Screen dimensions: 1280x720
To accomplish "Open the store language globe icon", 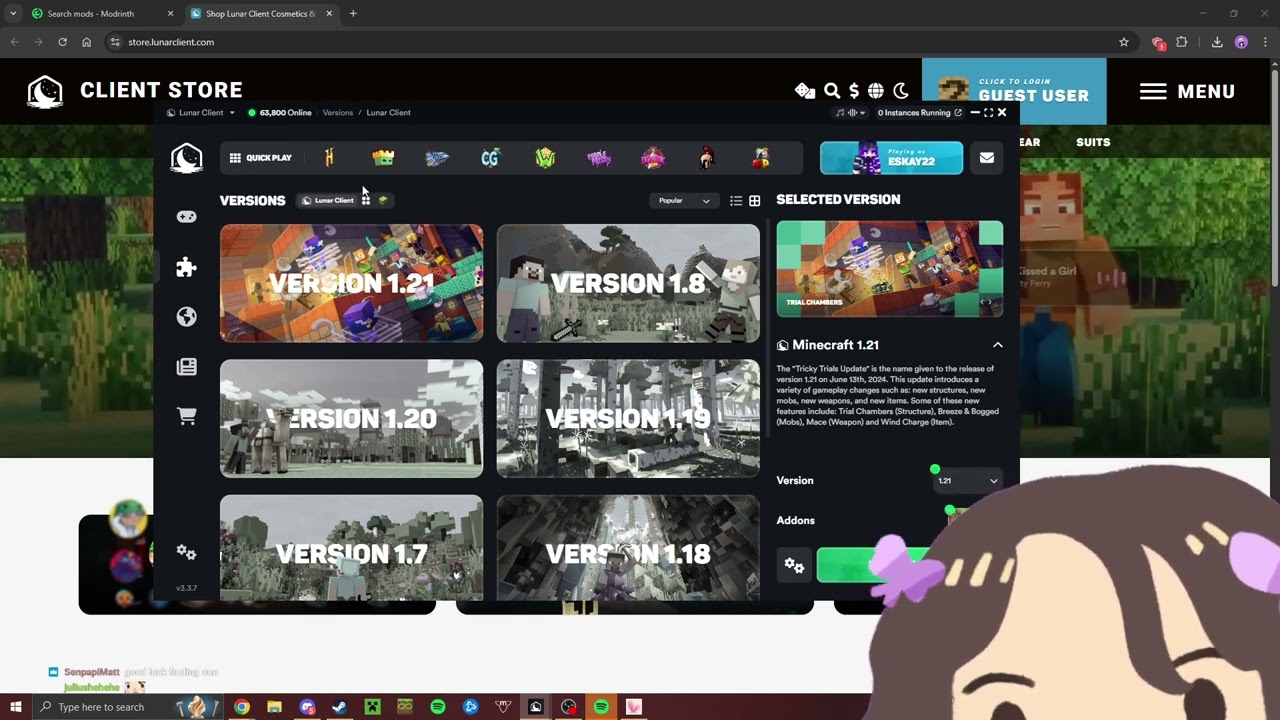I will point(876,91).
